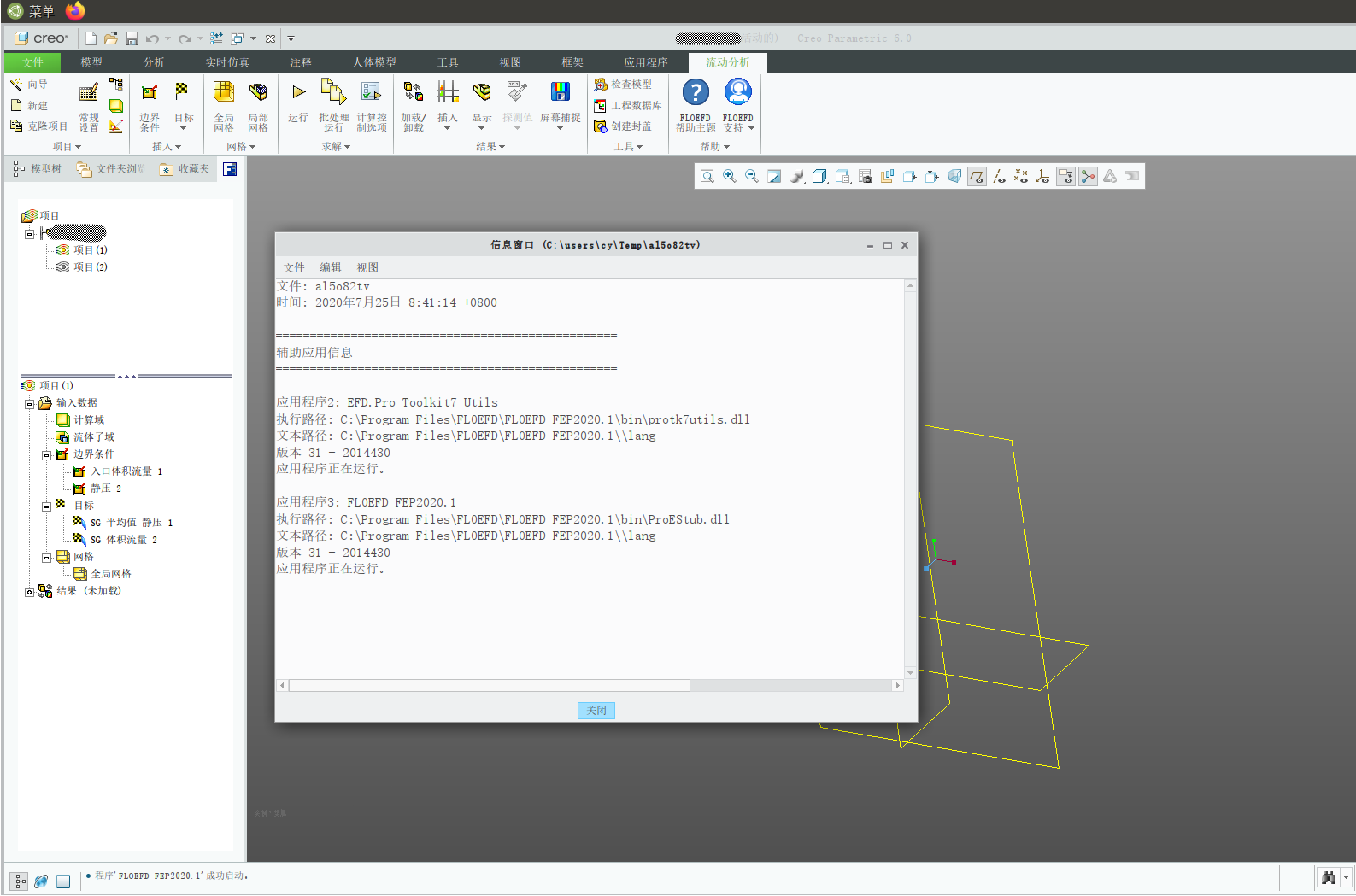Image resolution: width=1356 pixels, height=896 pixels.
Task: Click the zoom out magnifier icon
Action: click(x=752, y=176)
